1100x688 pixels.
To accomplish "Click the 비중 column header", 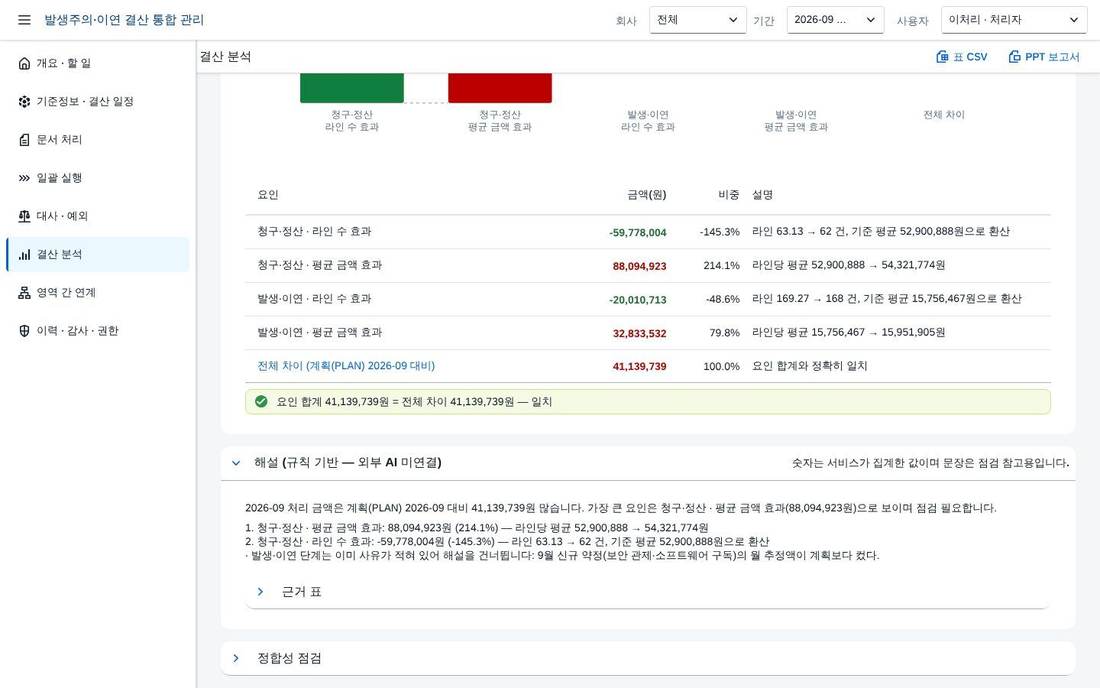I will (x=728, y=195).
